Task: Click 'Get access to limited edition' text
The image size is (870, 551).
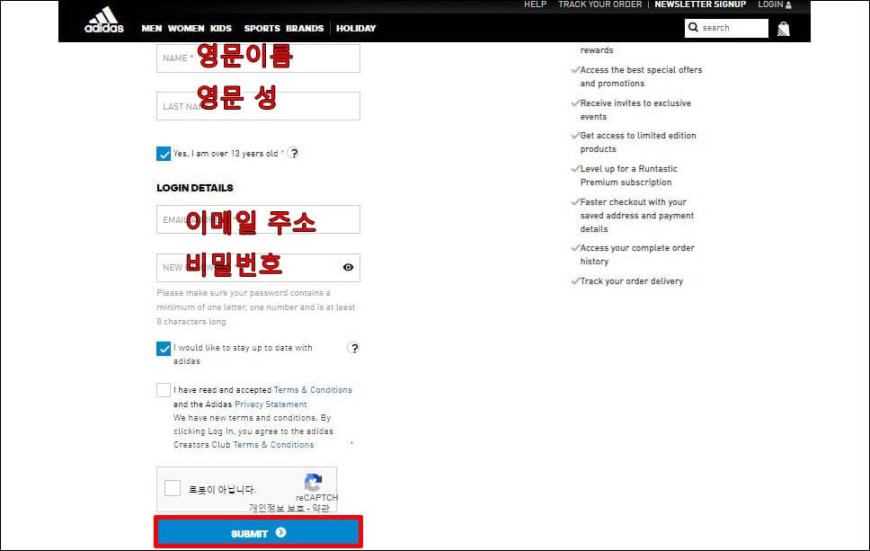Action: pos(638,135)
